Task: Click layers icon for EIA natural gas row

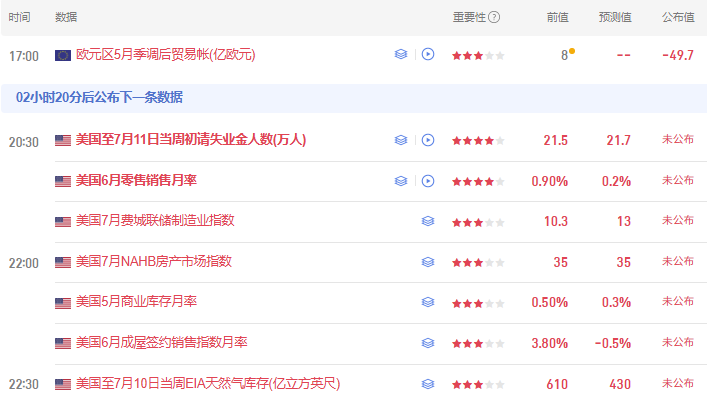Action: [x=428, y=384]
